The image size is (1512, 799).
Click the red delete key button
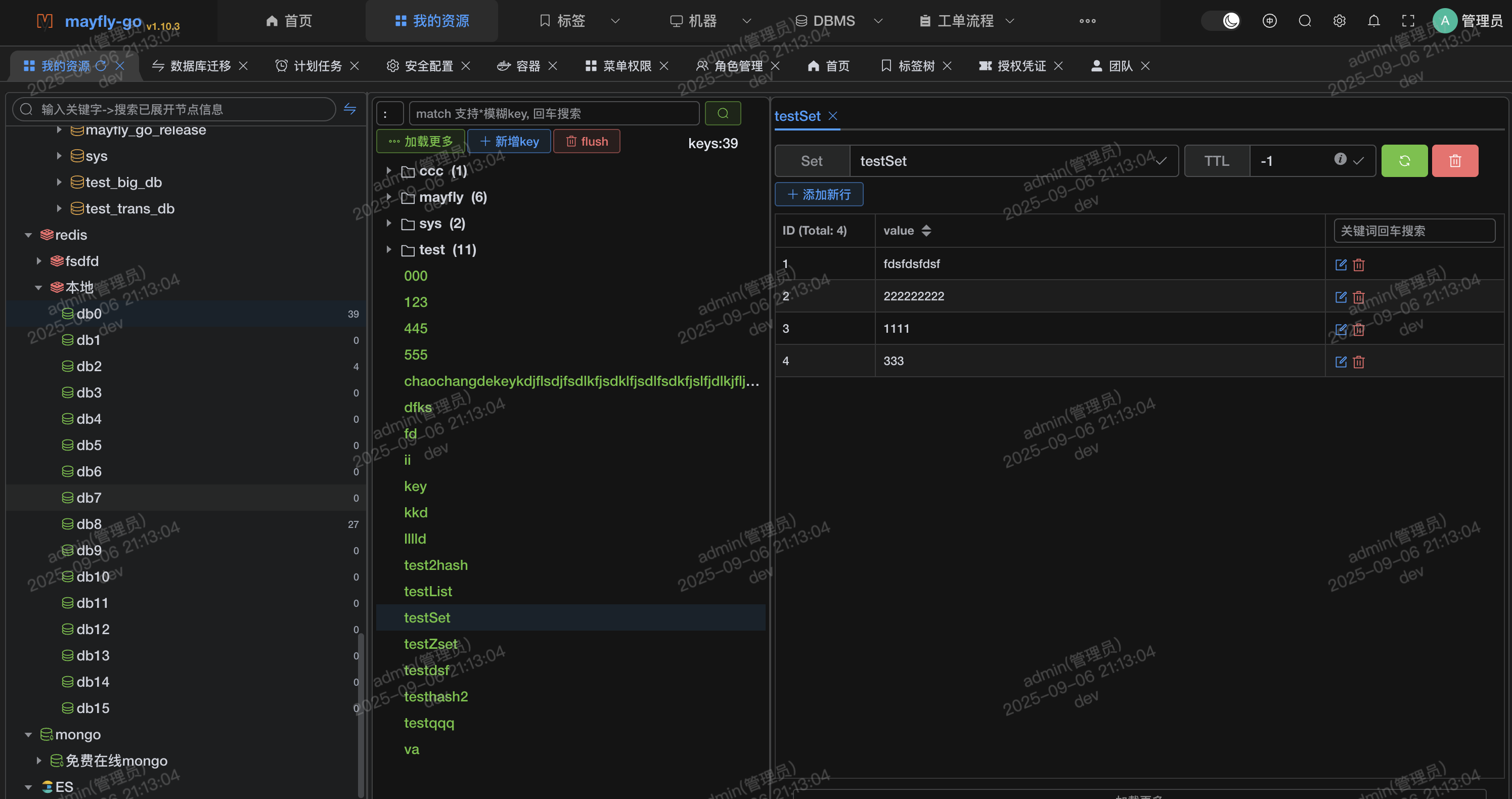[1455, 161]
